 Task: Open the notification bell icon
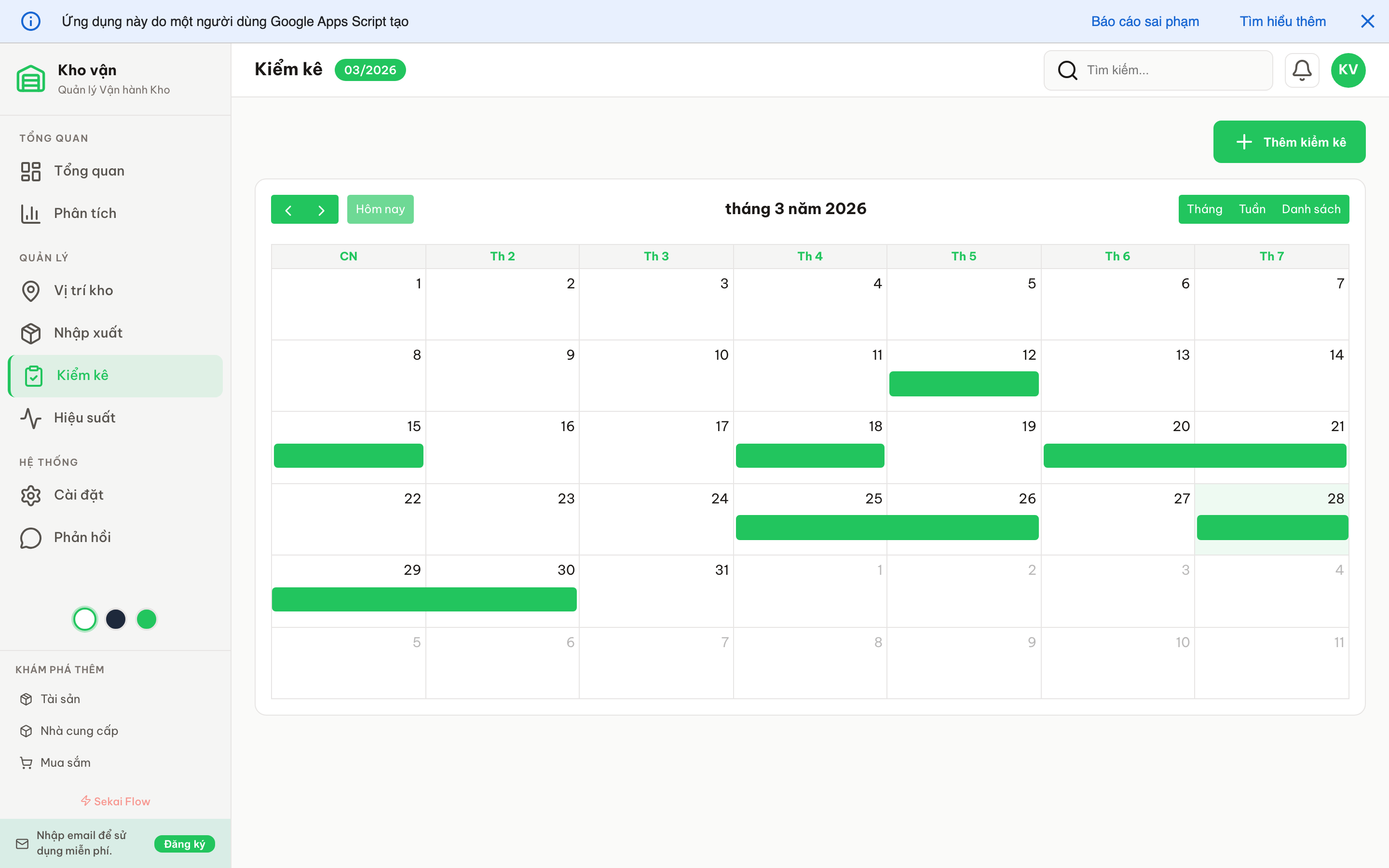pos(1302,69)
